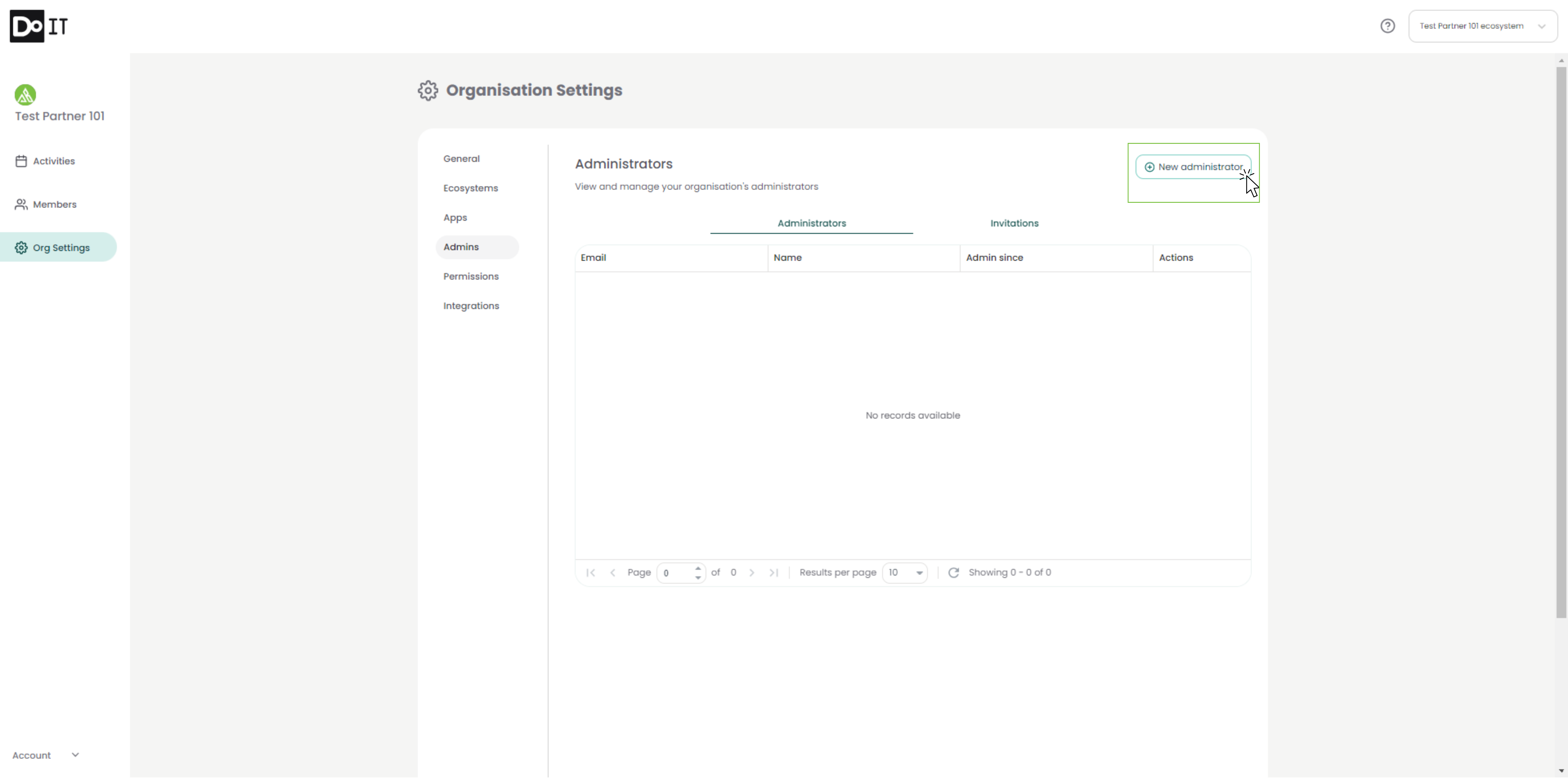Switch to the Invitations tab
The image size is (1568, 784).
1014,223
